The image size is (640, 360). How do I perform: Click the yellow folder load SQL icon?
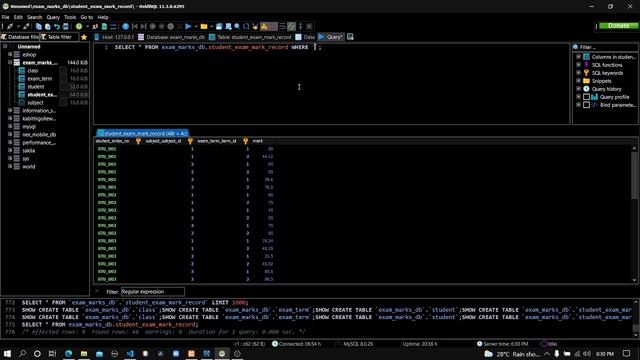204,27
